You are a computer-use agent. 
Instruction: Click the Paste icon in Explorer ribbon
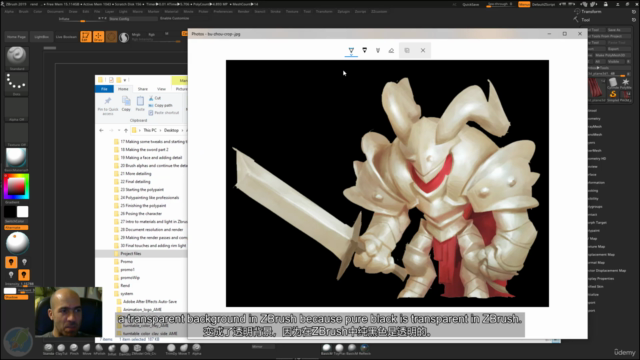pyautogui.click(x=140, y=104)
